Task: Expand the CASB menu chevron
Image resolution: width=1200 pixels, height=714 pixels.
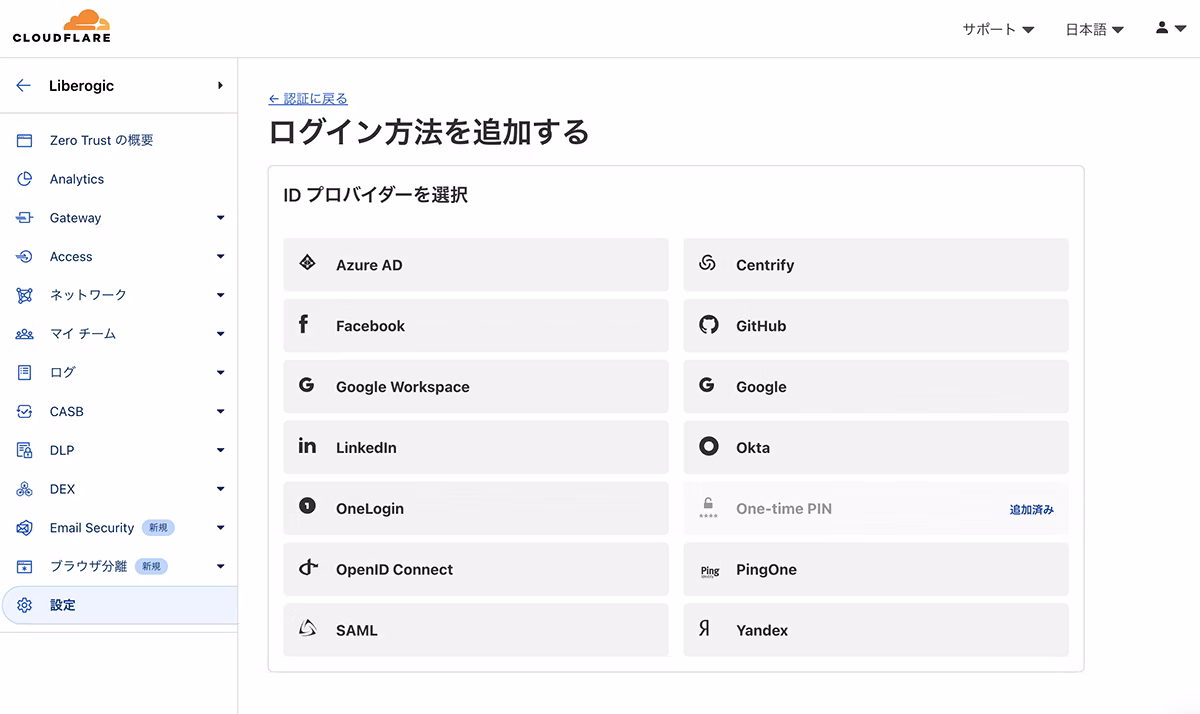Action: coord(220,411)
